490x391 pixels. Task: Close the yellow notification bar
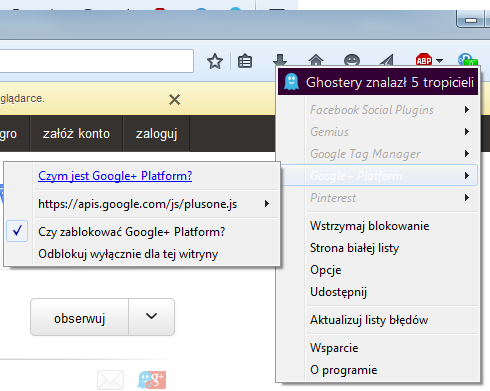pos(175,99)
